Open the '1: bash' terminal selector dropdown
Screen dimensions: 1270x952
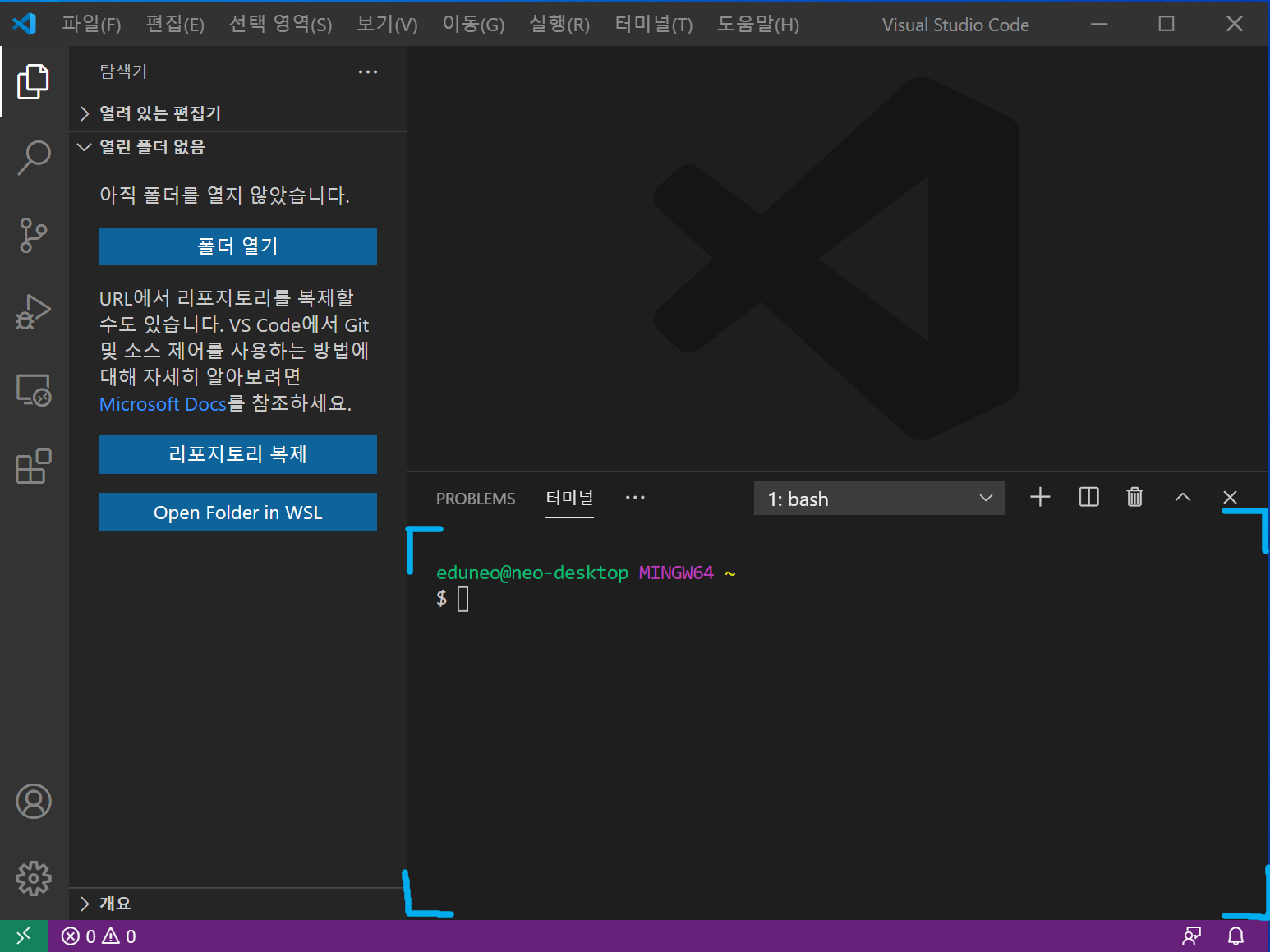point(879,499)
